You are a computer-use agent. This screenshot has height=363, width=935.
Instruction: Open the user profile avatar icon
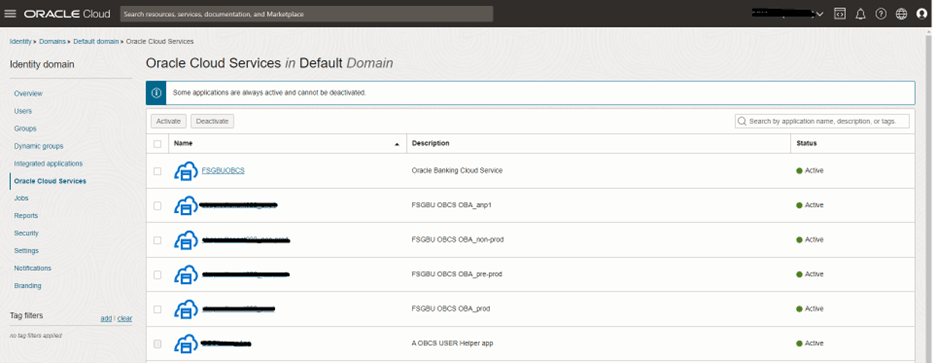pos(922,14)
